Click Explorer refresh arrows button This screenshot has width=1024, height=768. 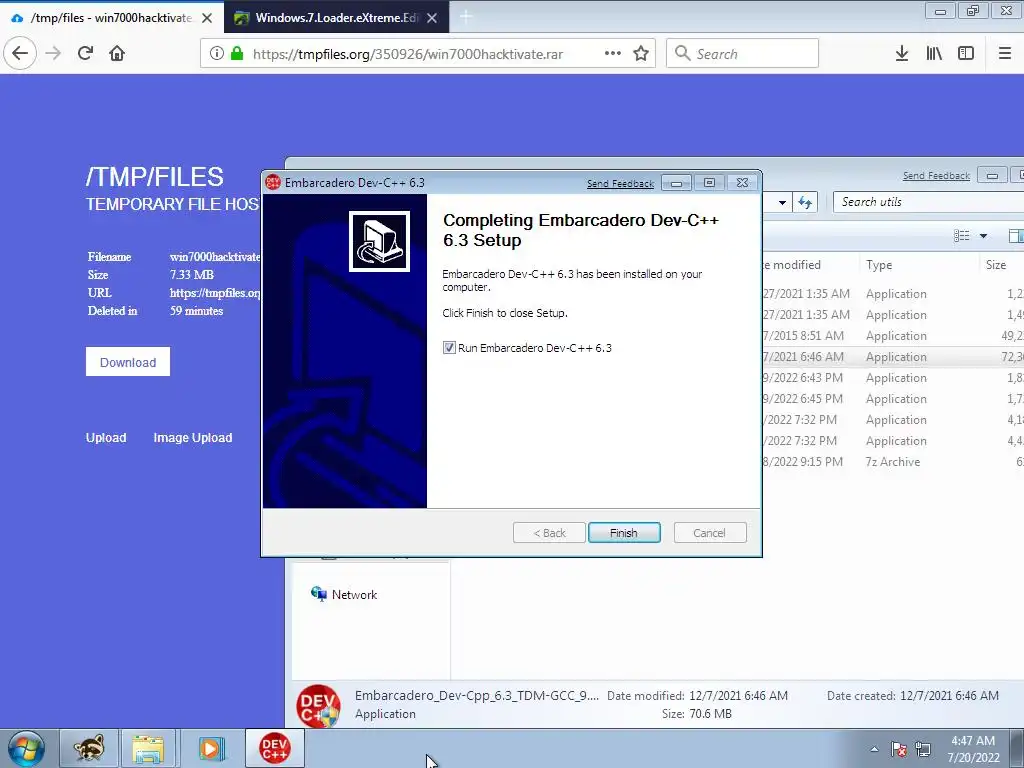coord(805,202)
